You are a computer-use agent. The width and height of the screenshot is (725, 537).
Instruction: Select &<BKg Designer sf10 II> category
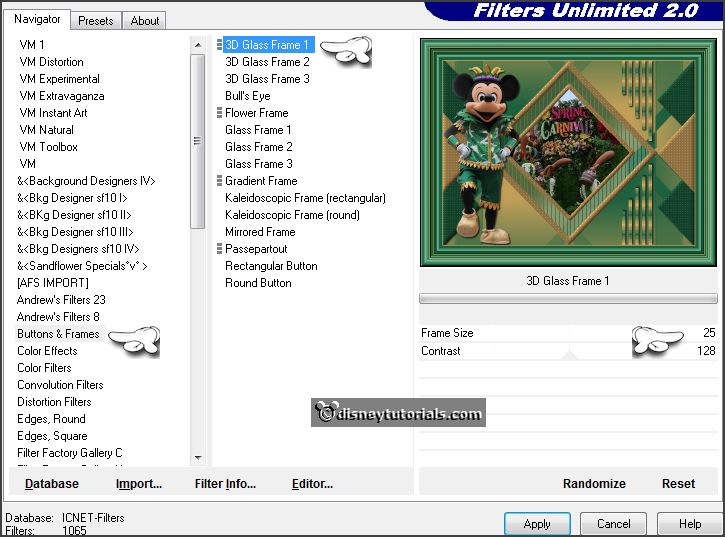pos(74,215)
